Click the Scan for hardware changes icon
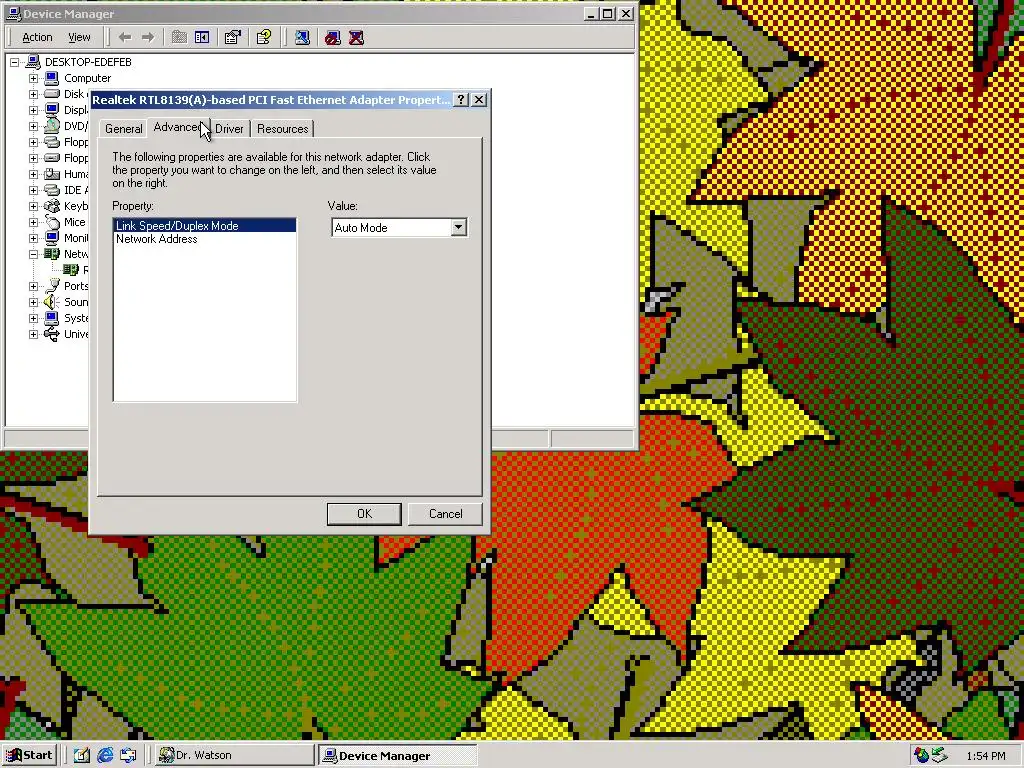Viewport: 1024px width, 768px height. 302,37
